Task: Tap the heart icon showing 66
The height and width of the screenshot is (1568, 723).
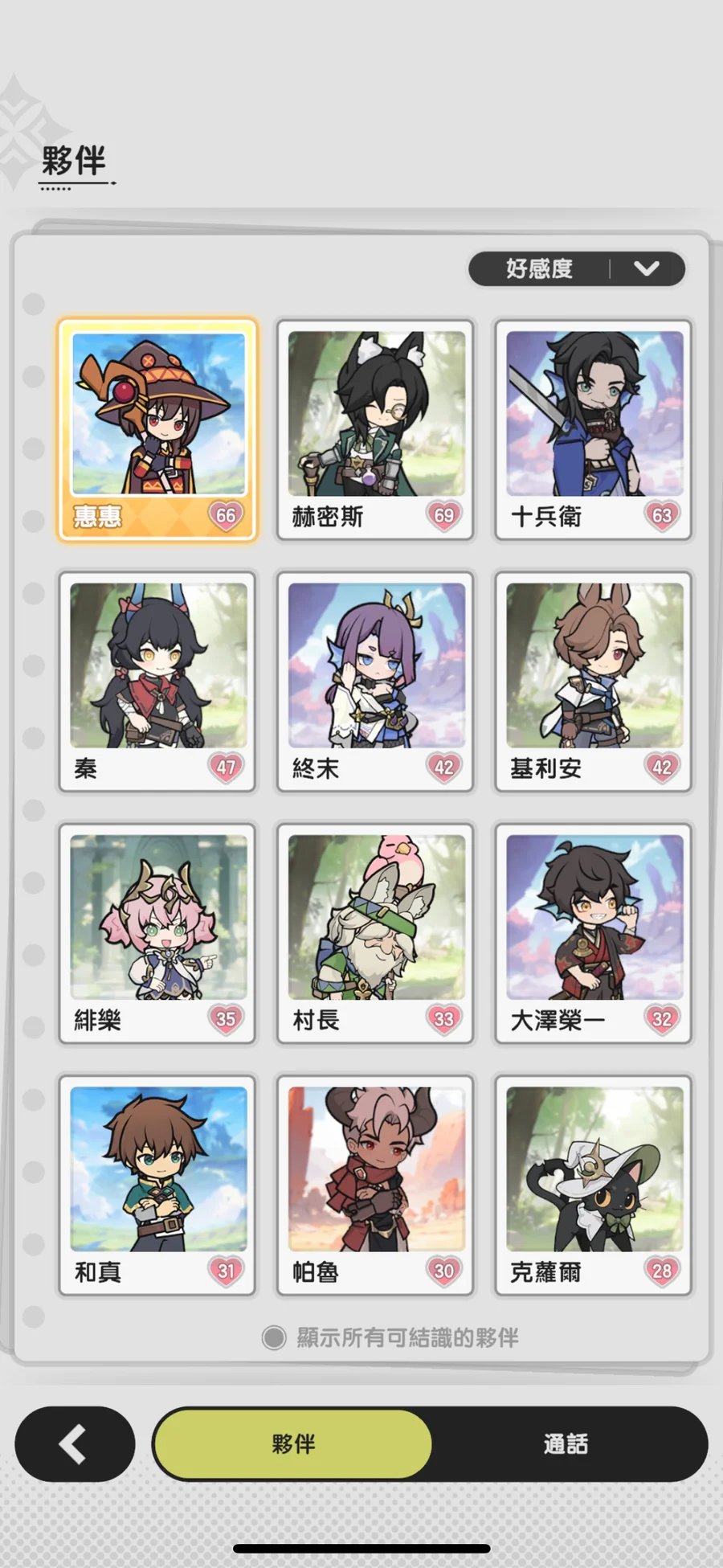Action: (226, 515)
